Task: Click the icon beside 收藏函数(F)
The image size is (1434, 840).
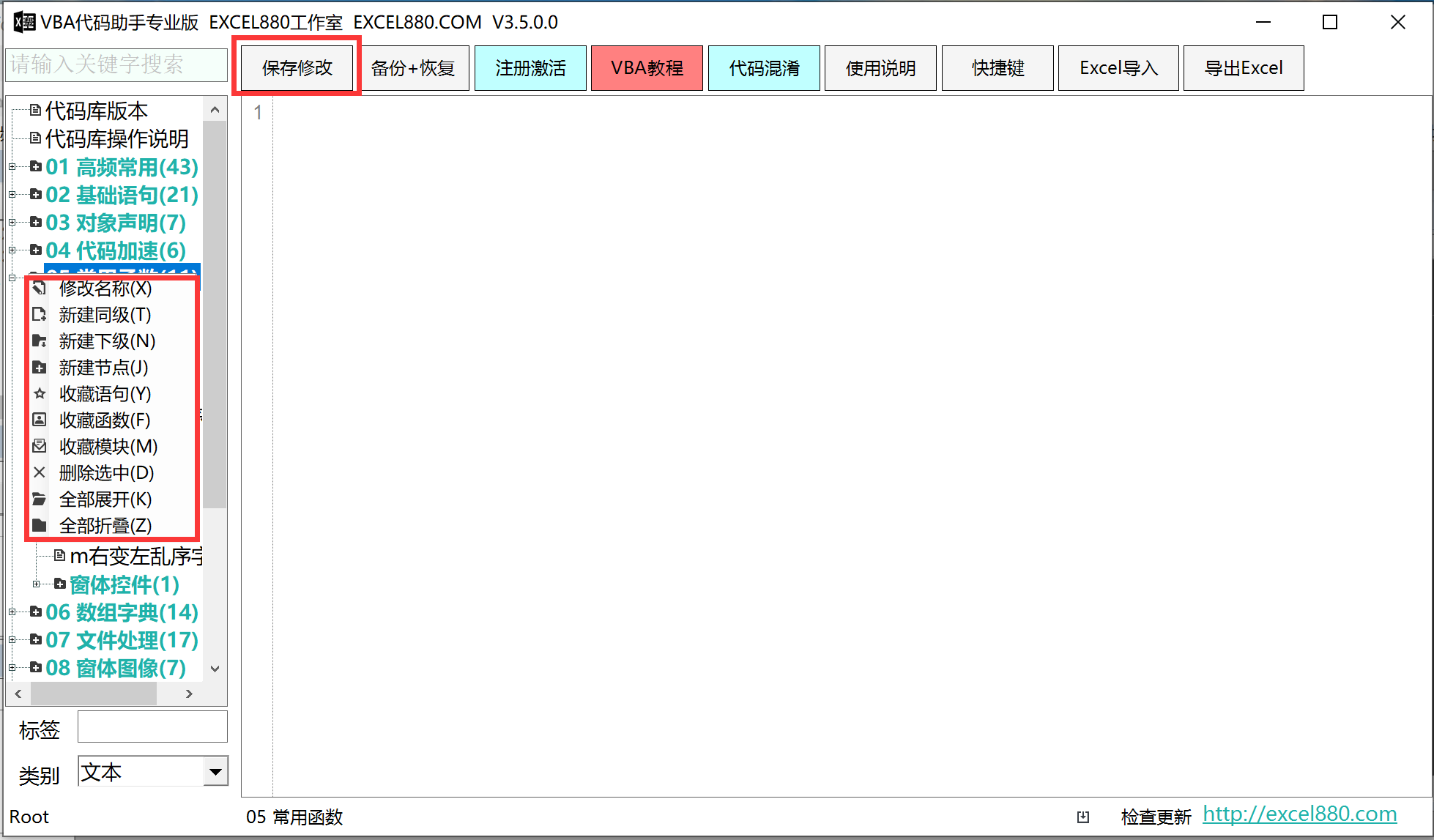Action: (x=40, y=420)
